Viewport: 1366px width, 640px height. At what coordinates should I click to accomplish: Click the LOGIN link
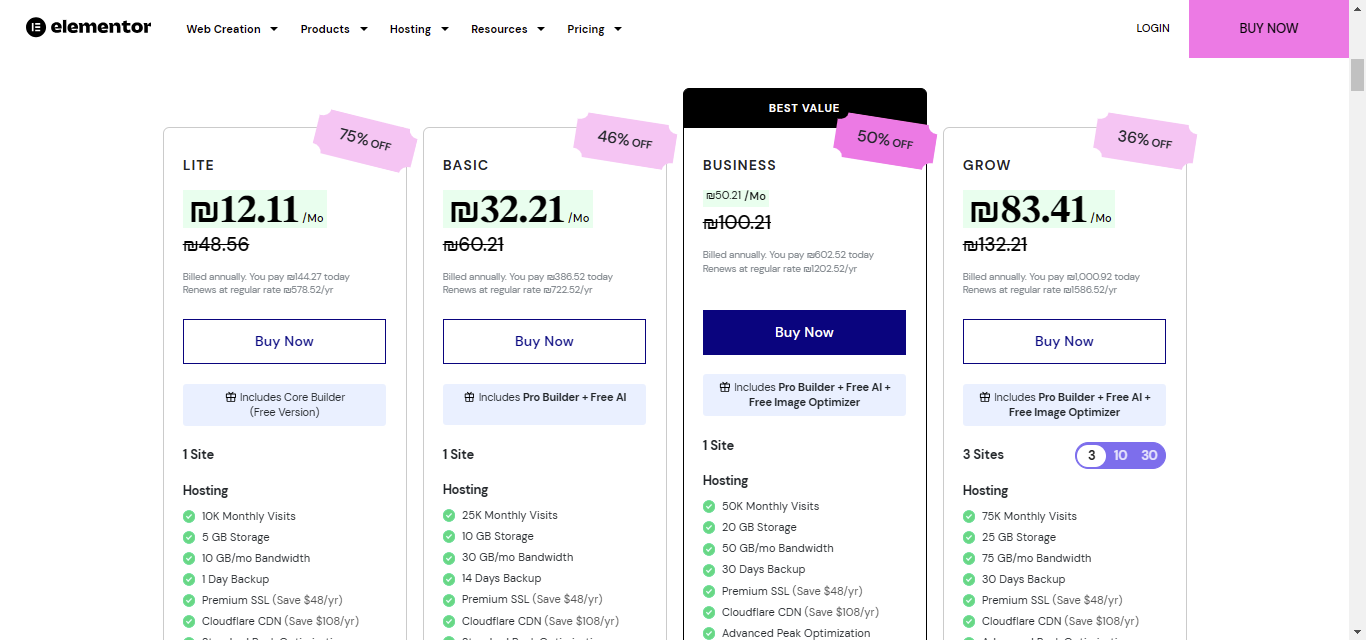(1152, 28)
